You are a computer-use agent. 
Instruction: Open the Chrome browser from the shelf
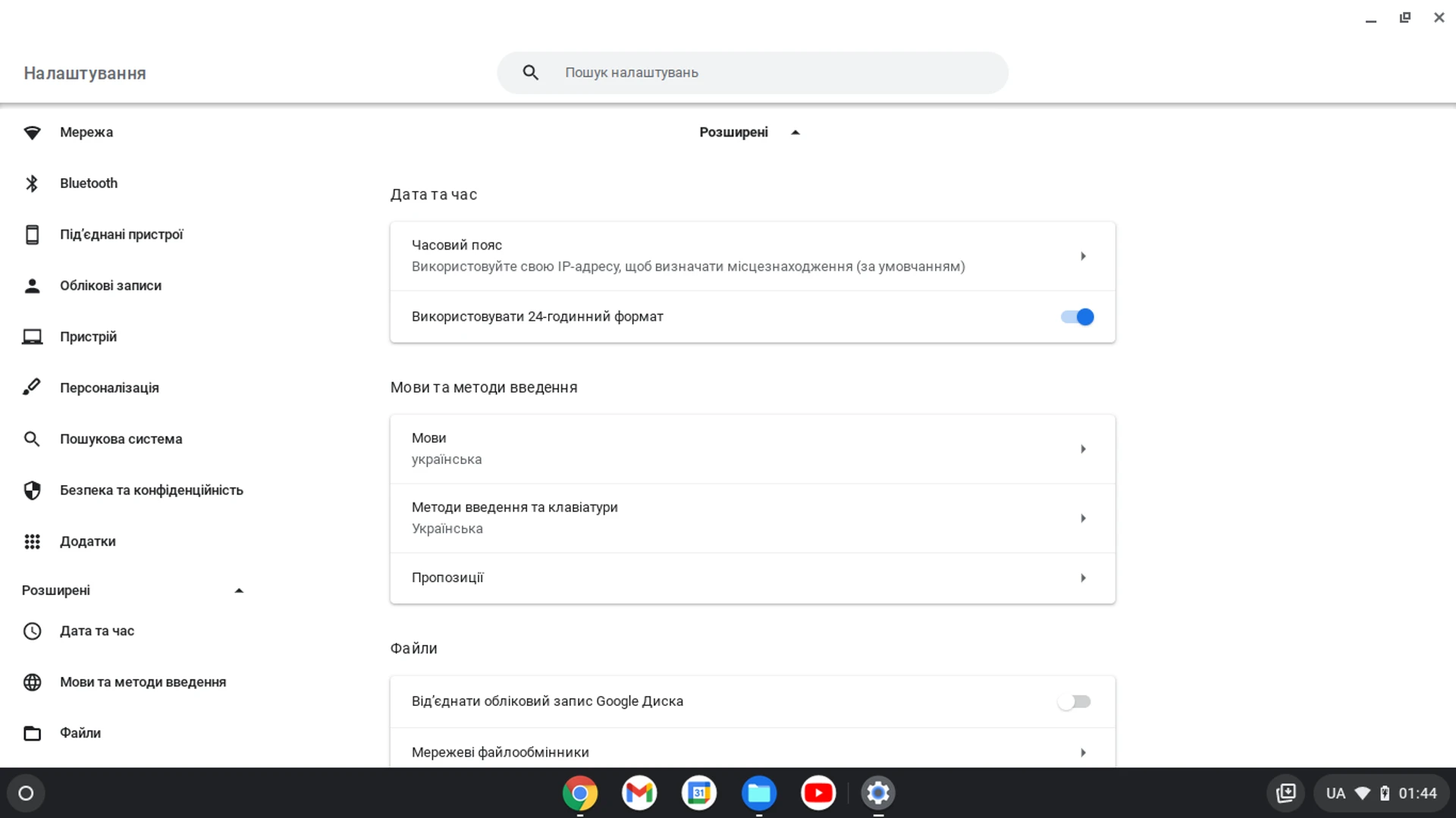580,793
